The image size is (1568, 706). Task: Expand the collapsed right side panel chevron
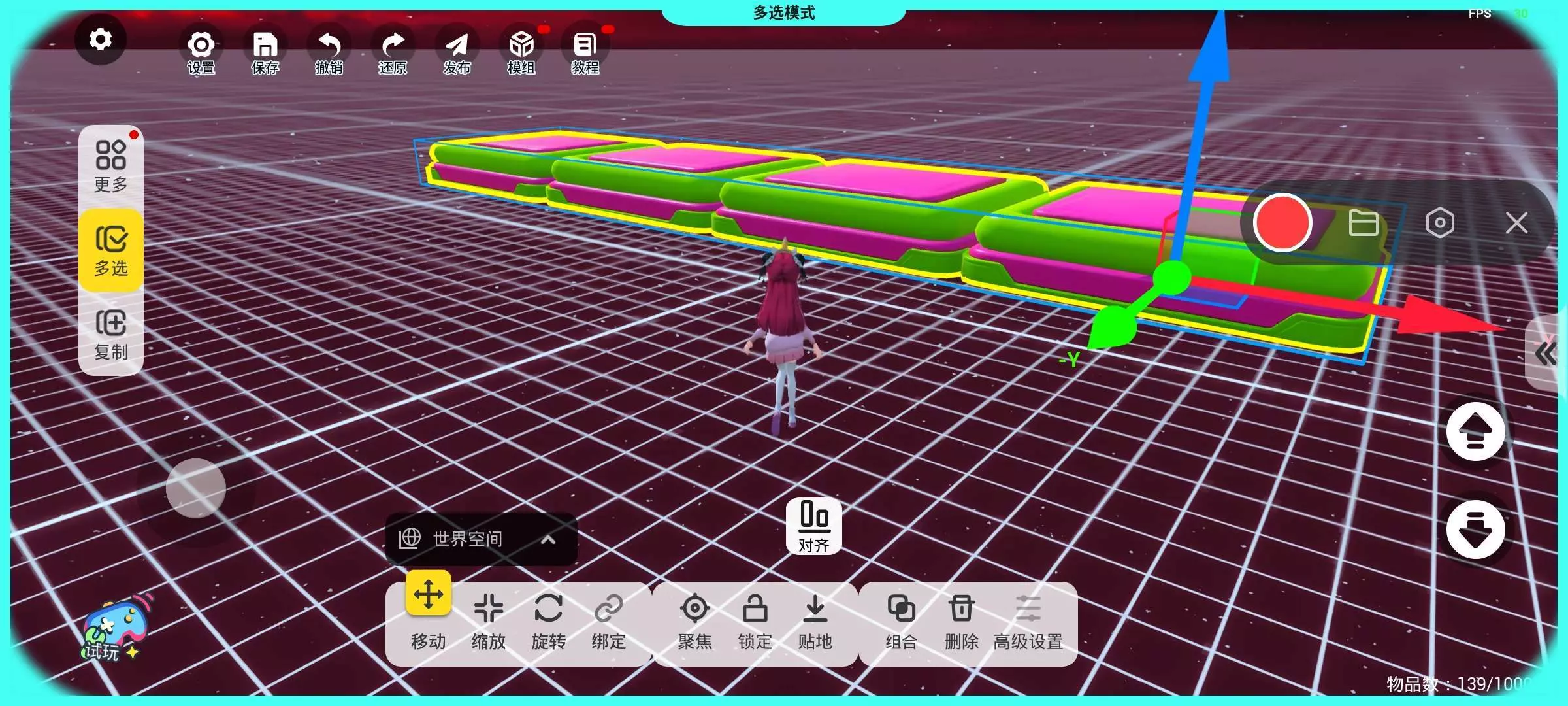1546,354
